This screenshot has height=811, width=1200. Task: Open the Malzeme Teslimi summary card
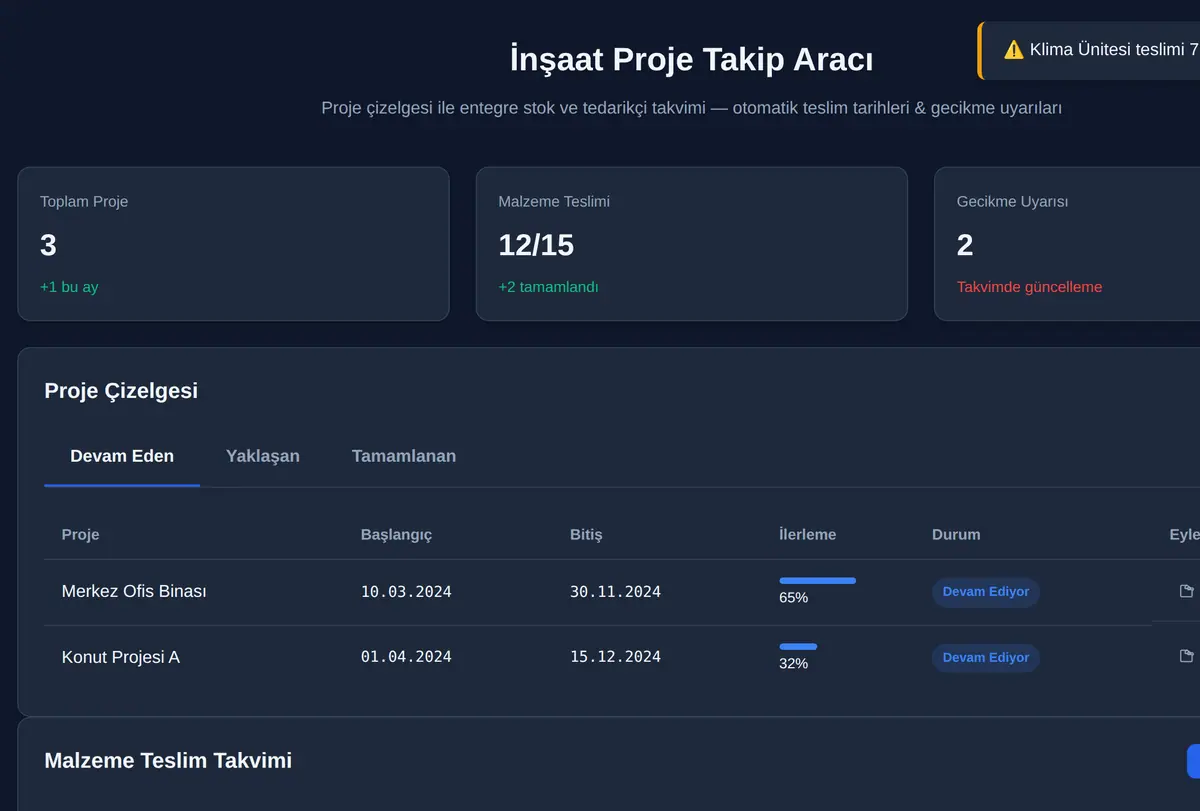[692, 244]
